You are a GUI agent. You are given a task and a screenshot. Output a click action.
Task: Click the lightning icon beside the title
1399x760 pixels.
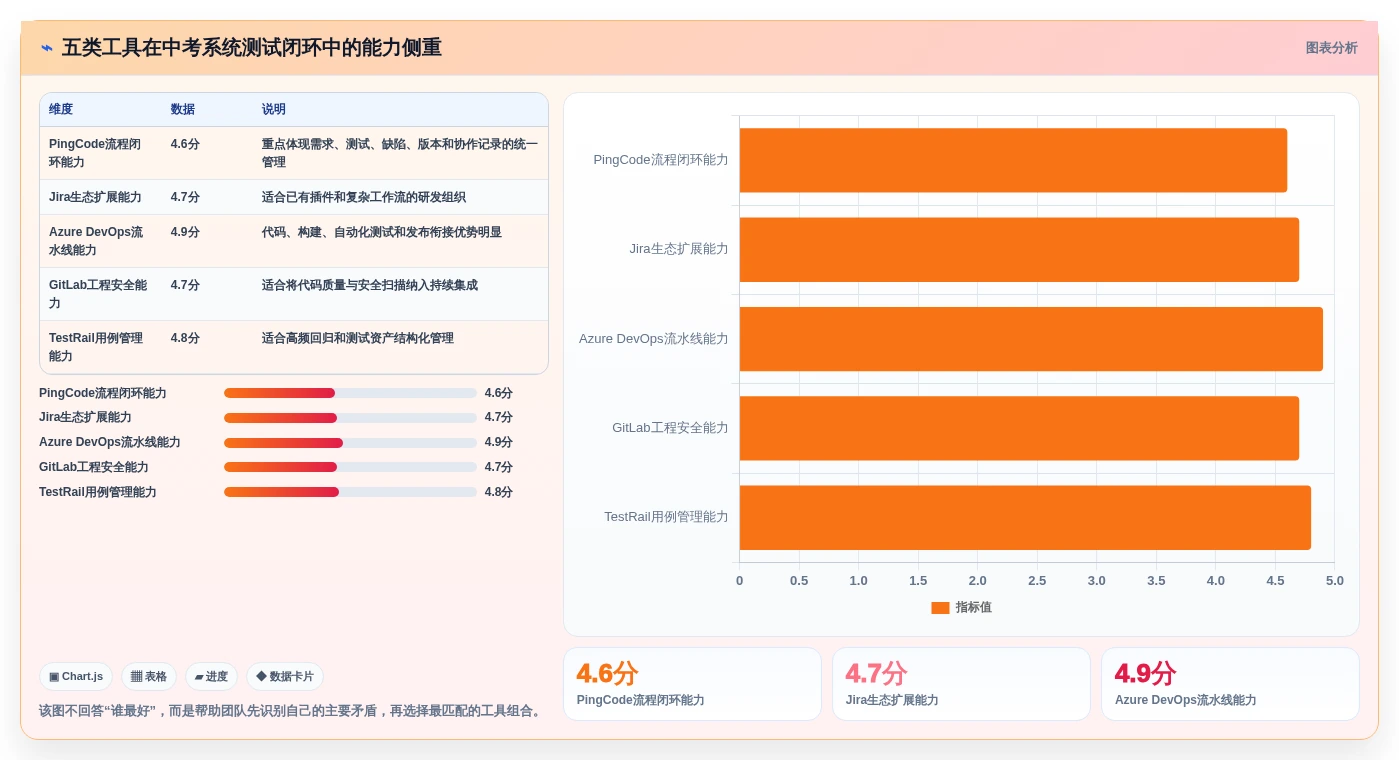[x=47, y=48]
